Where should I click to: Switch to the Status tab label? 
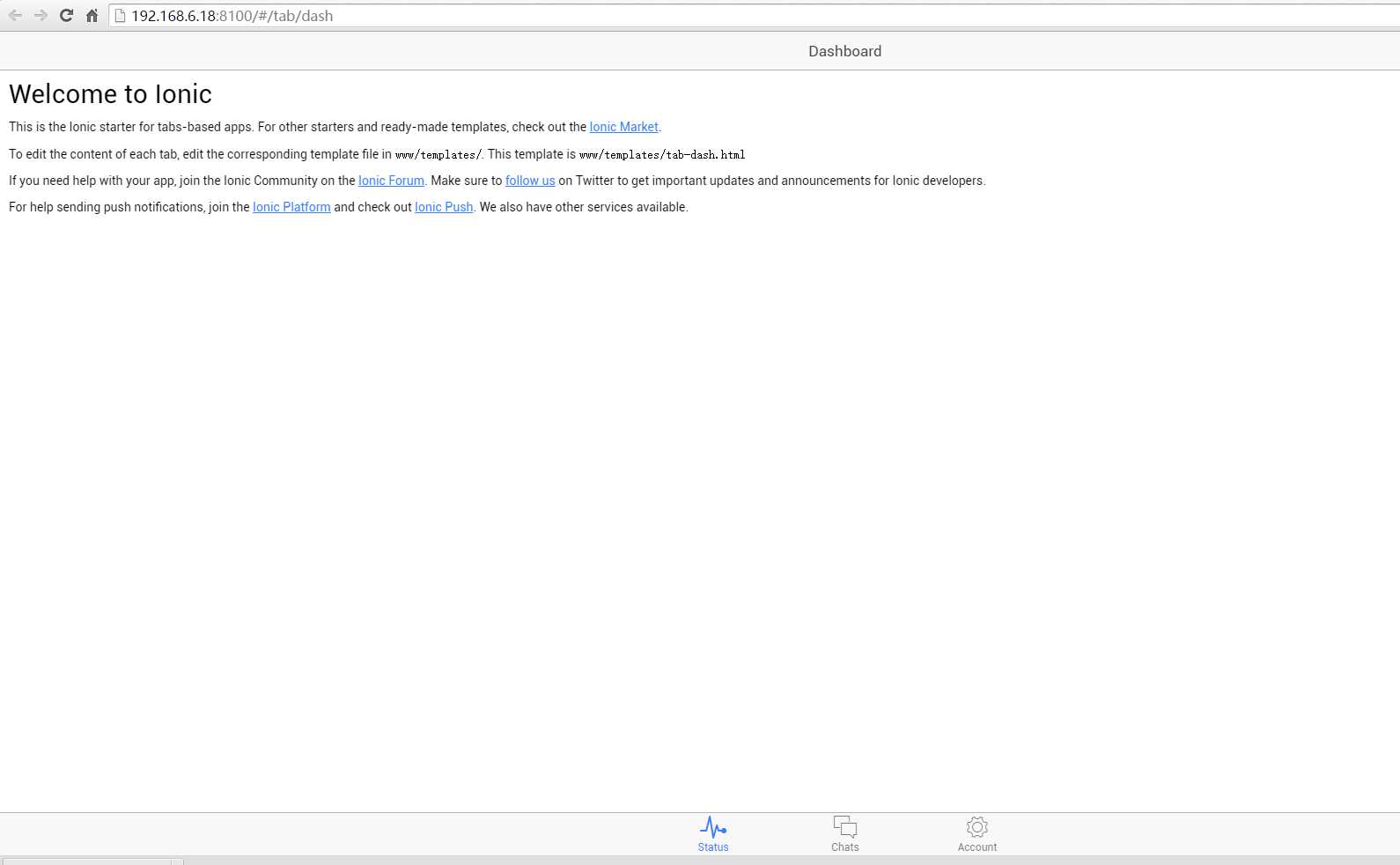(x=713, y=847)
